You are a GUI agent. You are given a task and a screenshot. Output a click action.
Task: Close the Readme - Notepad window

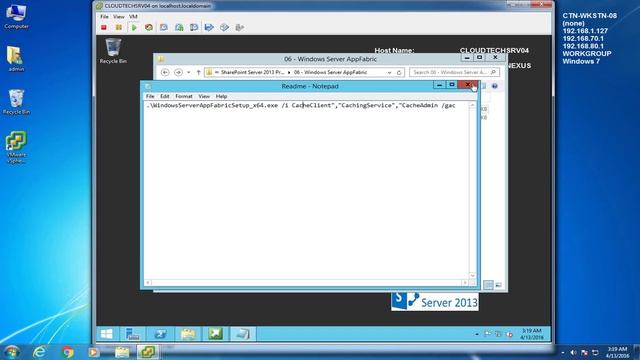(x=468, y=85)
